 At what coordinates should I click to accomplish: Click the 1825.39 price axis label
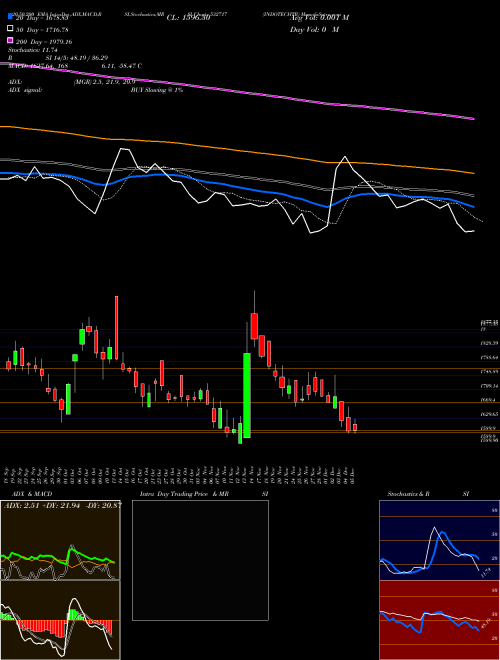[489, 343]
